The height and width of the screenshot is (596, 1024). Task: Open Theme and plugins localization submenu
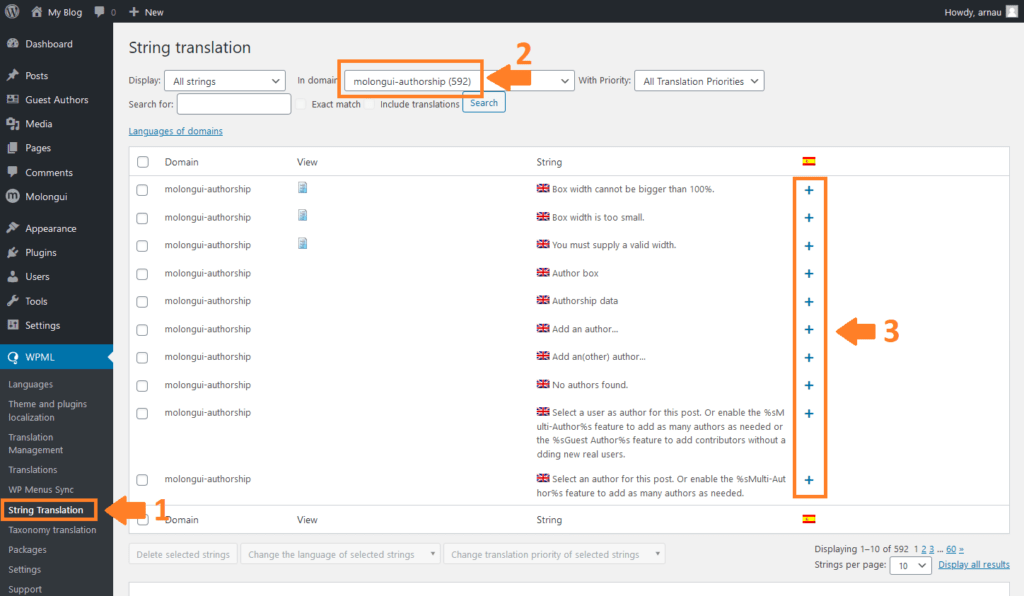[x=48, y=411]
